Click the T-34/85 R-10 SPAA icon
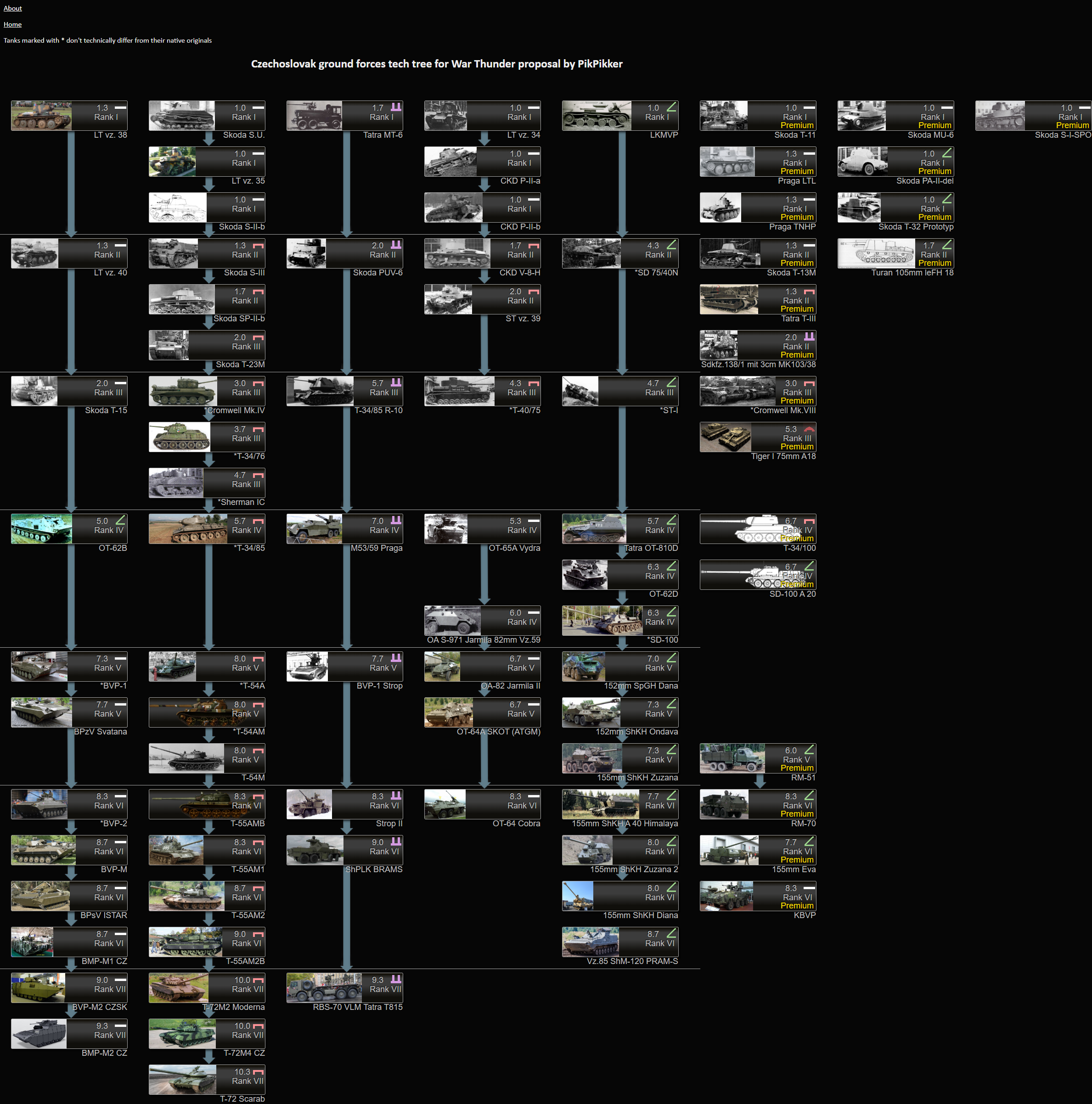Screen dimensions: 1092x1104 [x=396, y=382]
